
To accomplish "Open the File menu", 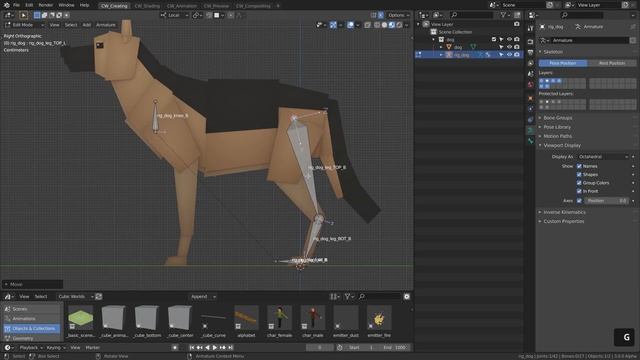I will point(16,5).
